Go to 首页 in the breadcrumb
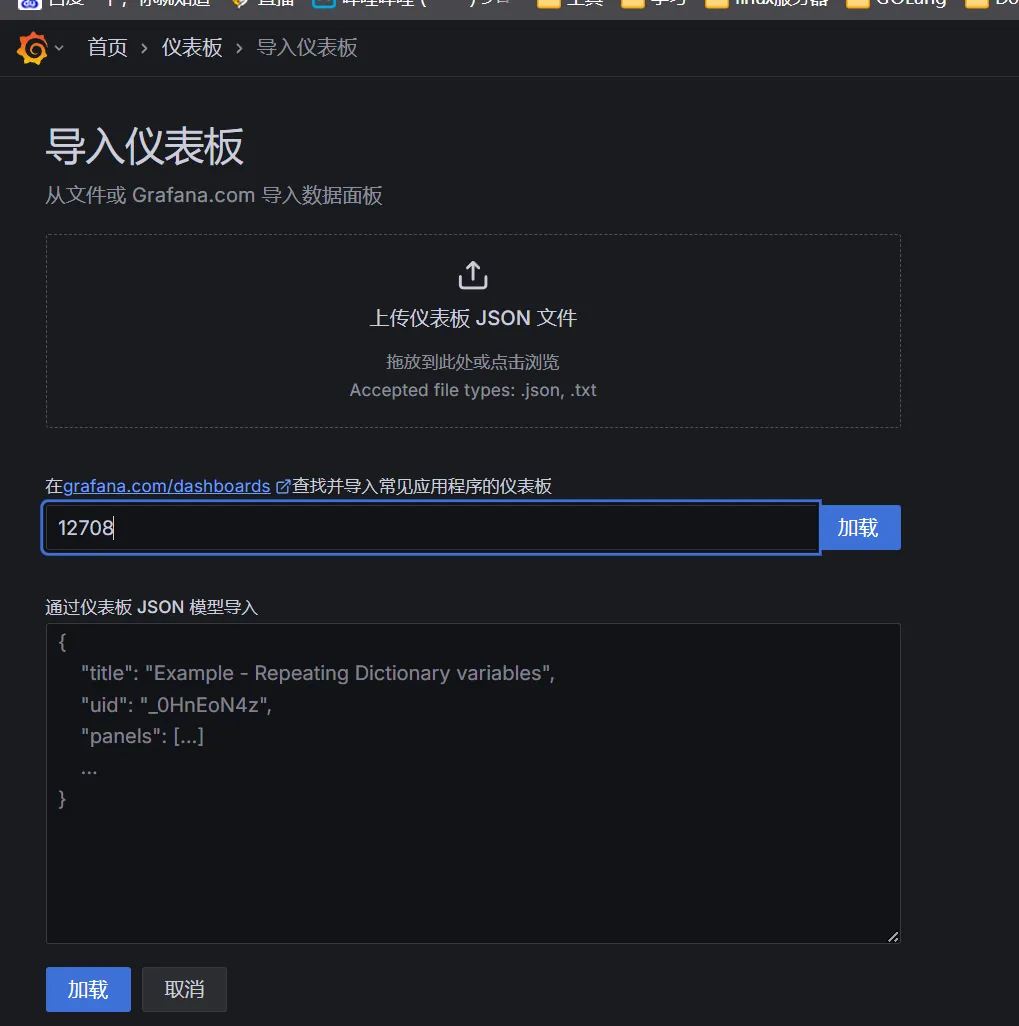This screenshot has height=1026, width=1019. tap(108, 48)
